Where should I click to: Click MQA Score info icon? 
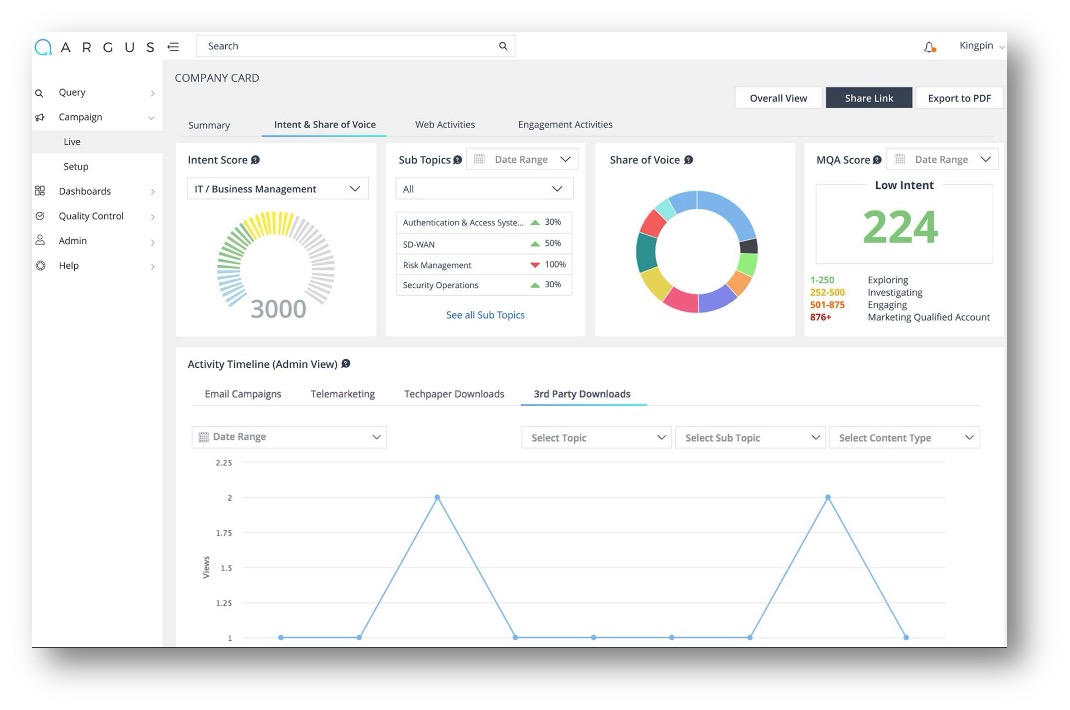[x=877, y=160]
